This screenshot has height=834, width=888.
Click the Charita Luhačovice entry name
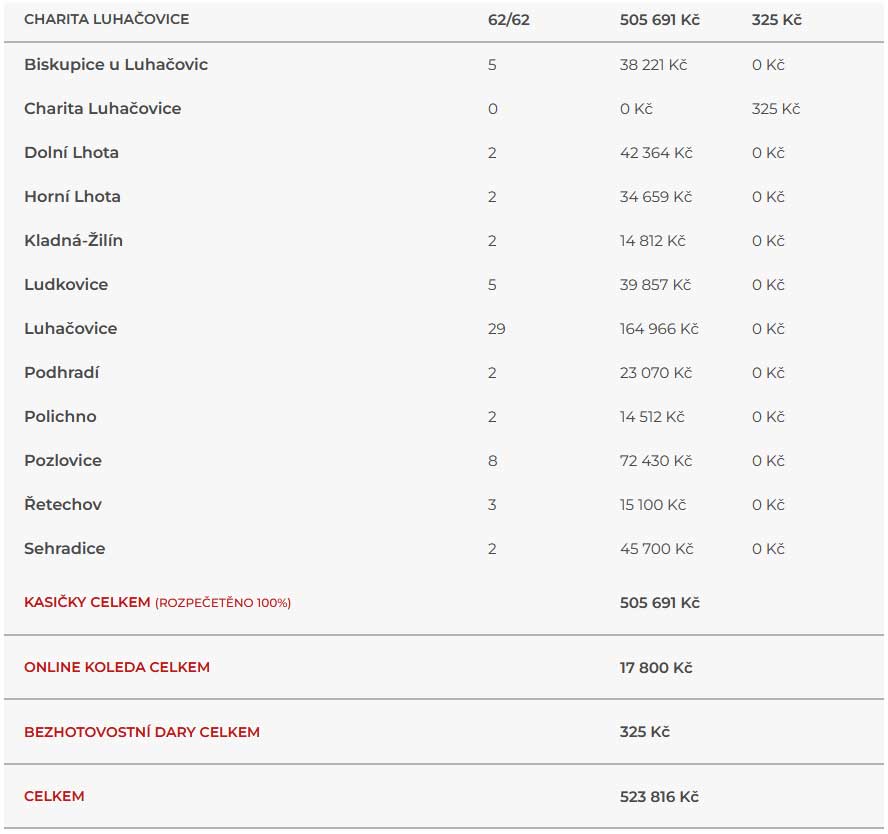click(x=103, y=109)
